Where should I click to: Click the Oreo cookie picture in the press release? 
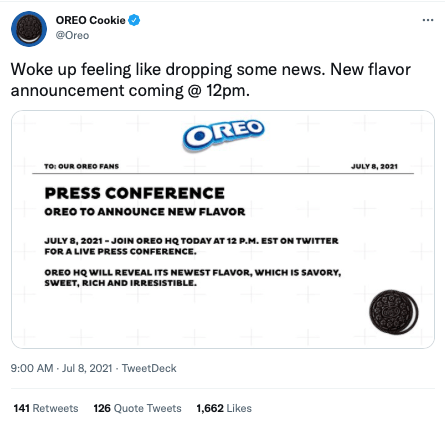[394, 312]
